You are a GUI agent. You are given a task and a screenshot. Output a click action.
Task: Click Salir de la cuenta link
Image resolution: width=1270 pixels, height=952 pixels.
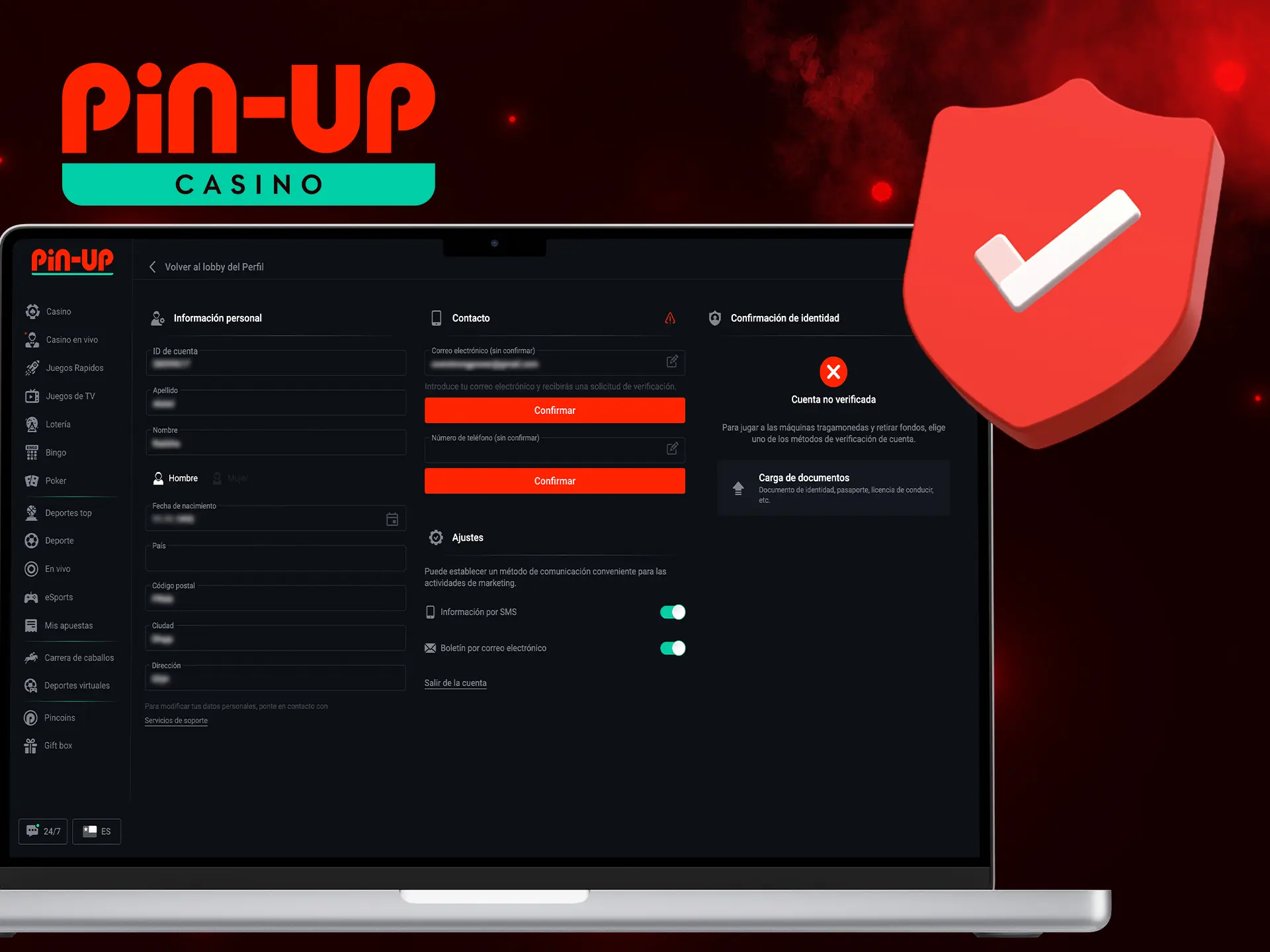[x=455, y=682]
